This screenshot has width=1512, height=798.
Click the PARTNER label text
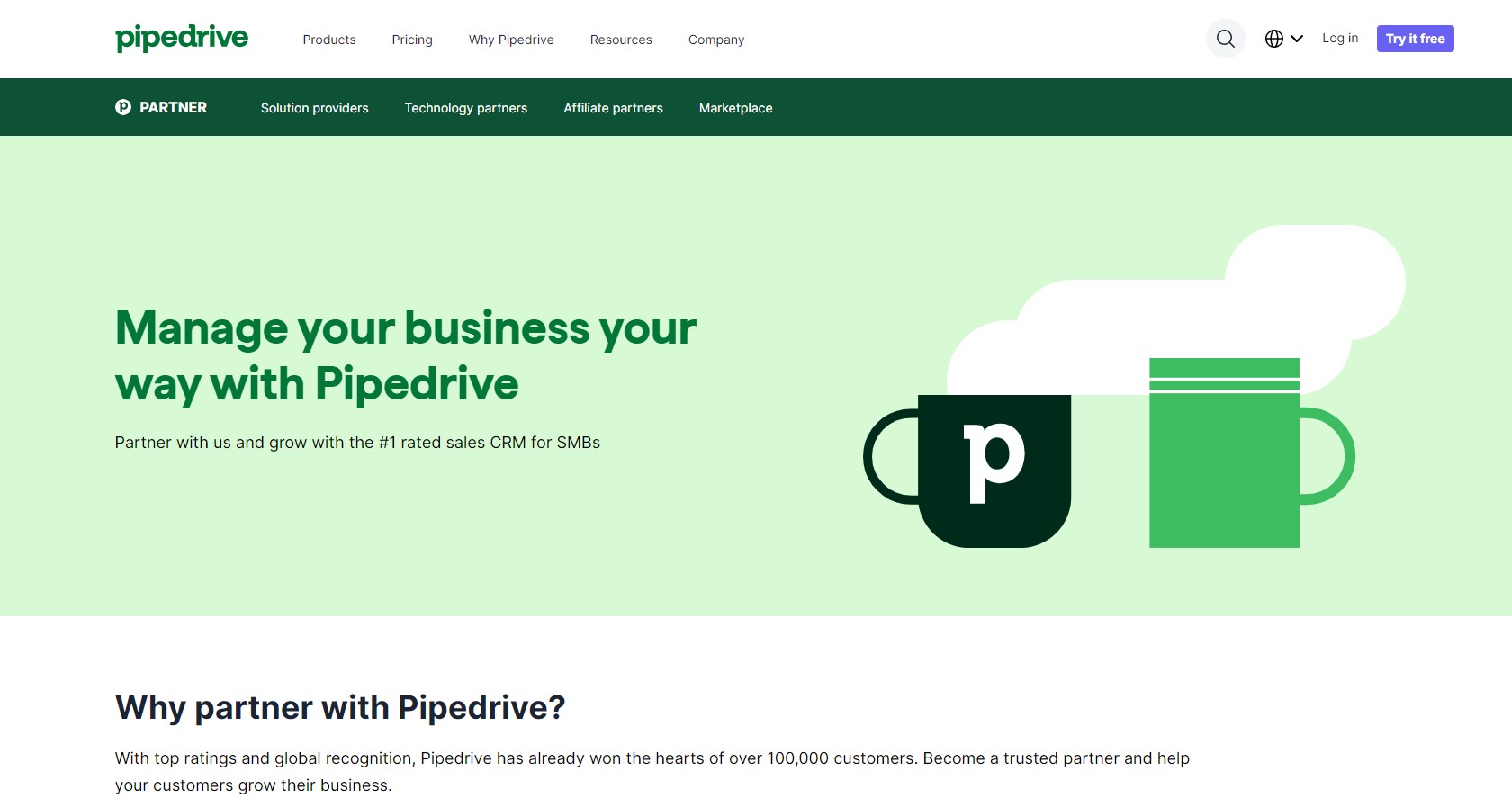[174, 107]
